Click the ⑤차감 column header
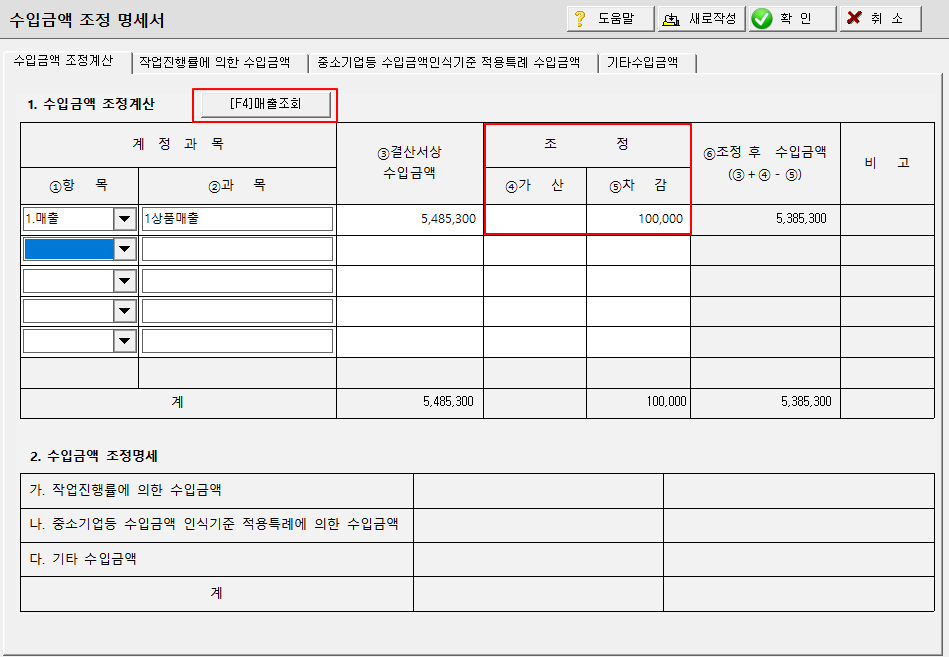The width and height of the screenshot is (949, 657). pos(639,186)
